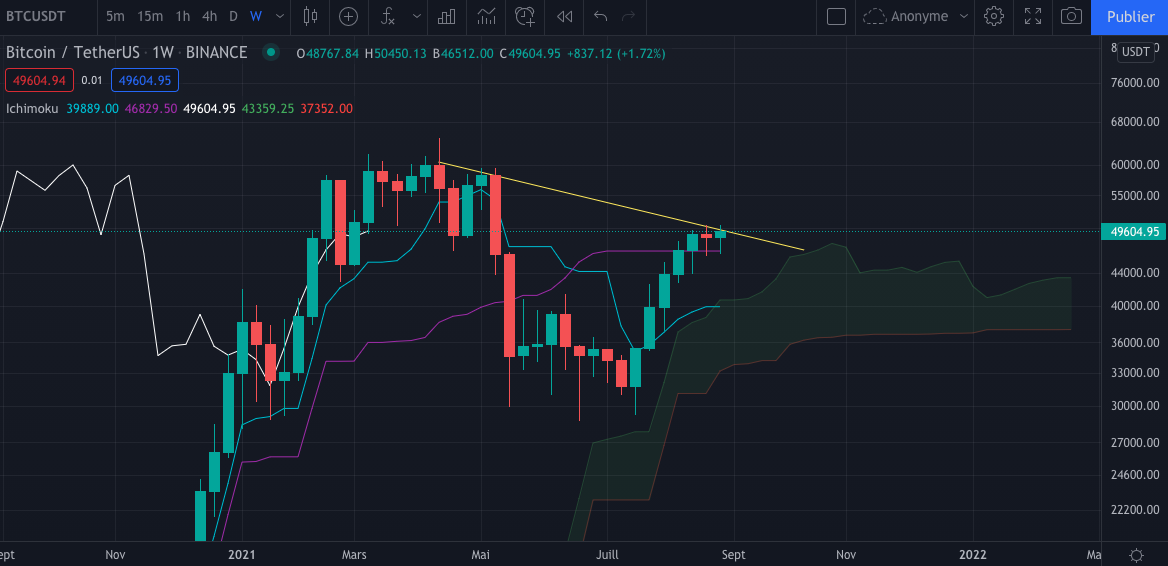Take a chart snapshot with the camera icon

coord(1071,16)
